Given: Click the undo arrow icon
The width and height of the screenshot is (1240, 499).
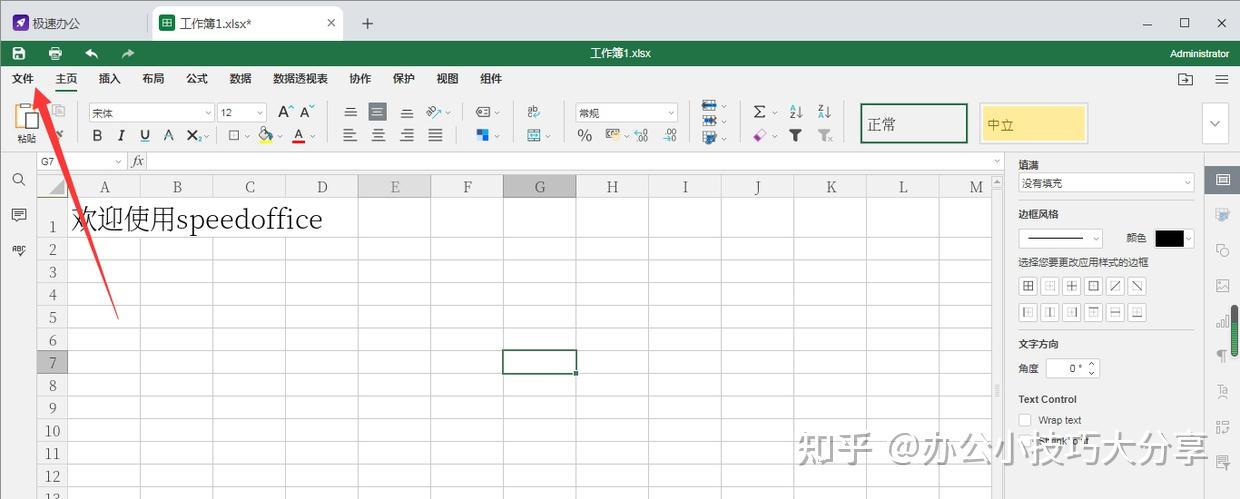Looking at the screenshot, I should coord(92,53).
